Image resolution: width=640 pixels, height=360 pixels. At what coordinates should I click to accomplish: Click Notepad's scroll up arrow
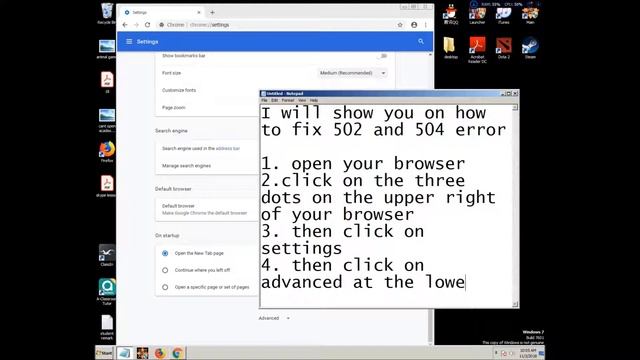(515, 107)
